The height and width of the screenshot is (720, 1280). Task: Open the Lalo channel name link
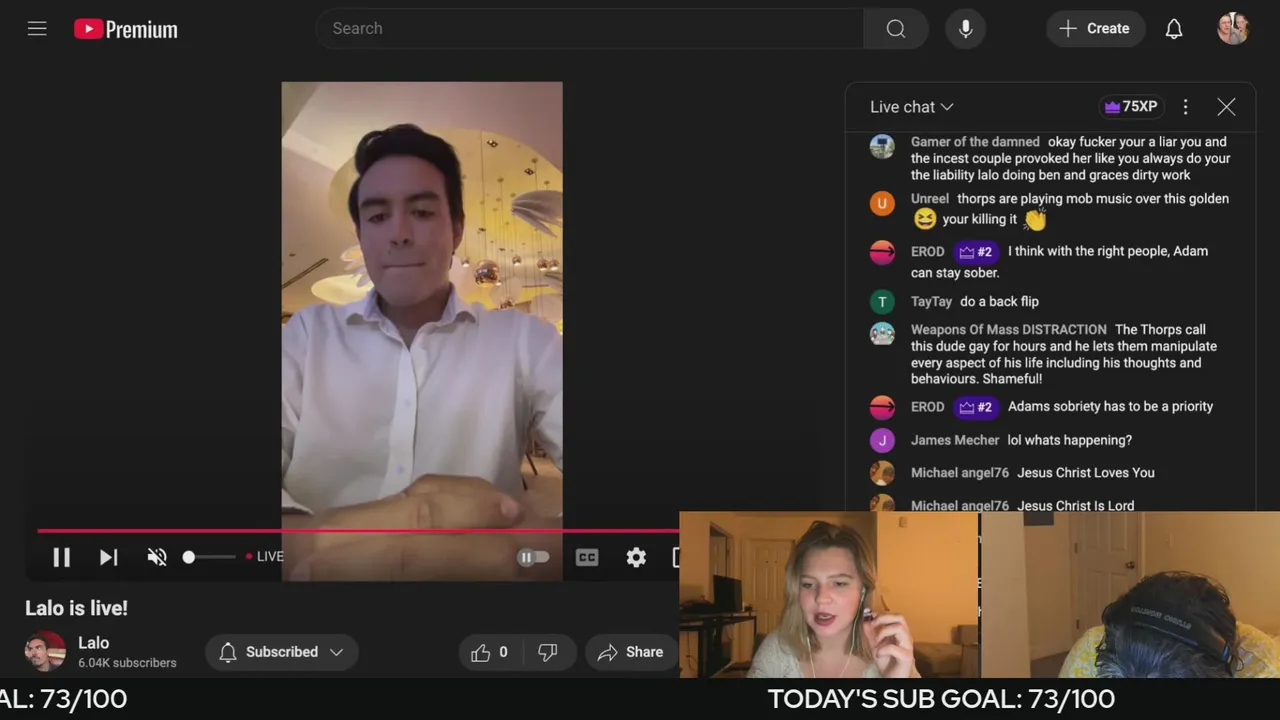pyautogui.click(x=94, y=642)
